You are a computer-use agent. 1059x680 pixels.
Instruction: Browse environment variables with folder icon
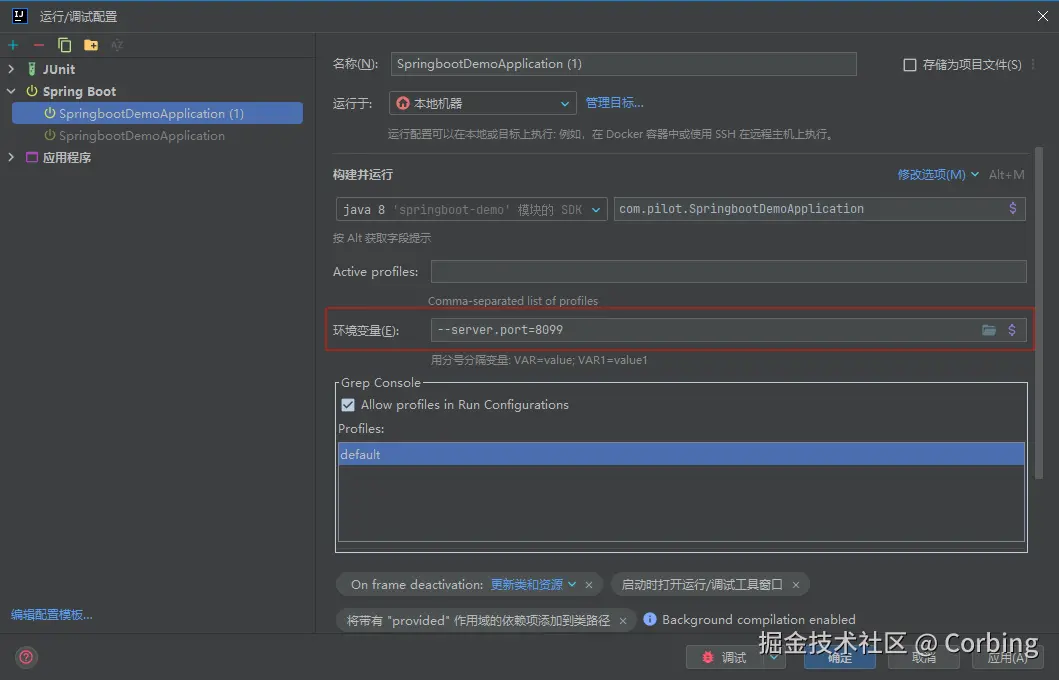point(989,330)
